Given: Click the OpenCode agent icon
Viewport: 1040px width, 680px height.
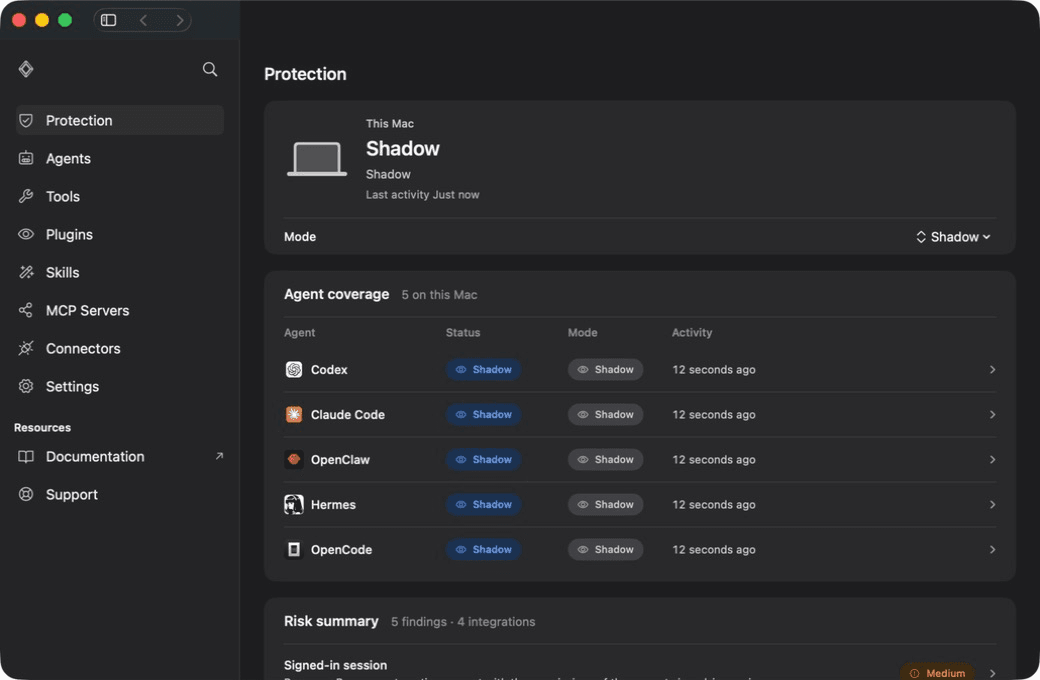Looking at the screenshot, I should pyautogui.click(x=294, y=549).
